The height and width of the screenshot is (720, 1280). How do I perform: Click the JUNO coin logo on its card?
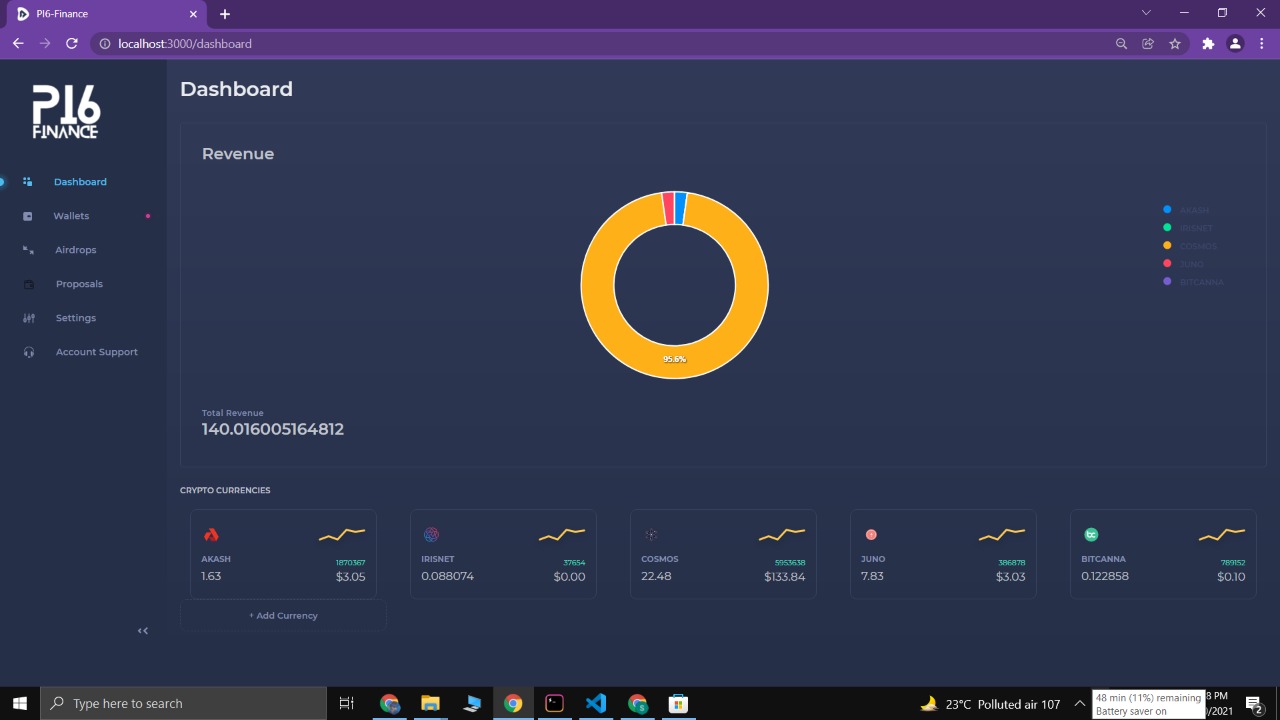point(871,534)
